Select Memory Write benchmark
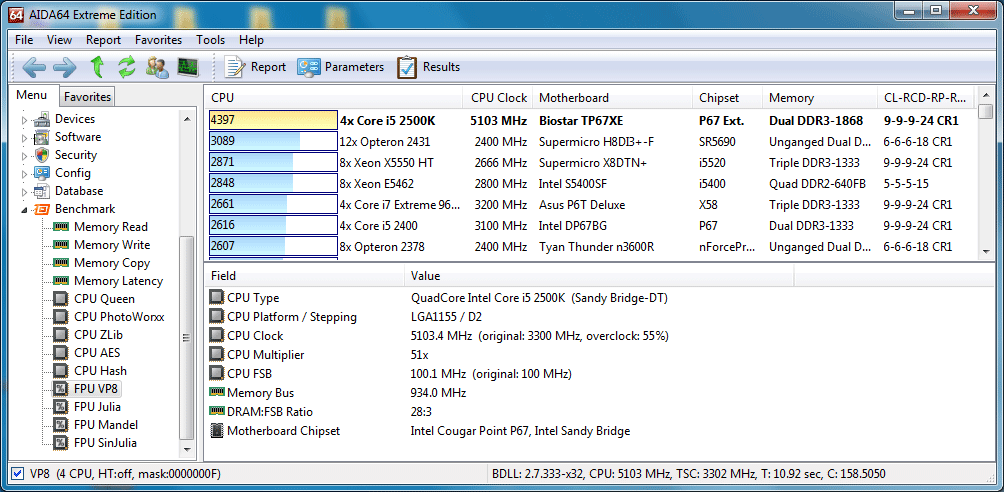The image size is (1004, 492). point(112,245)
